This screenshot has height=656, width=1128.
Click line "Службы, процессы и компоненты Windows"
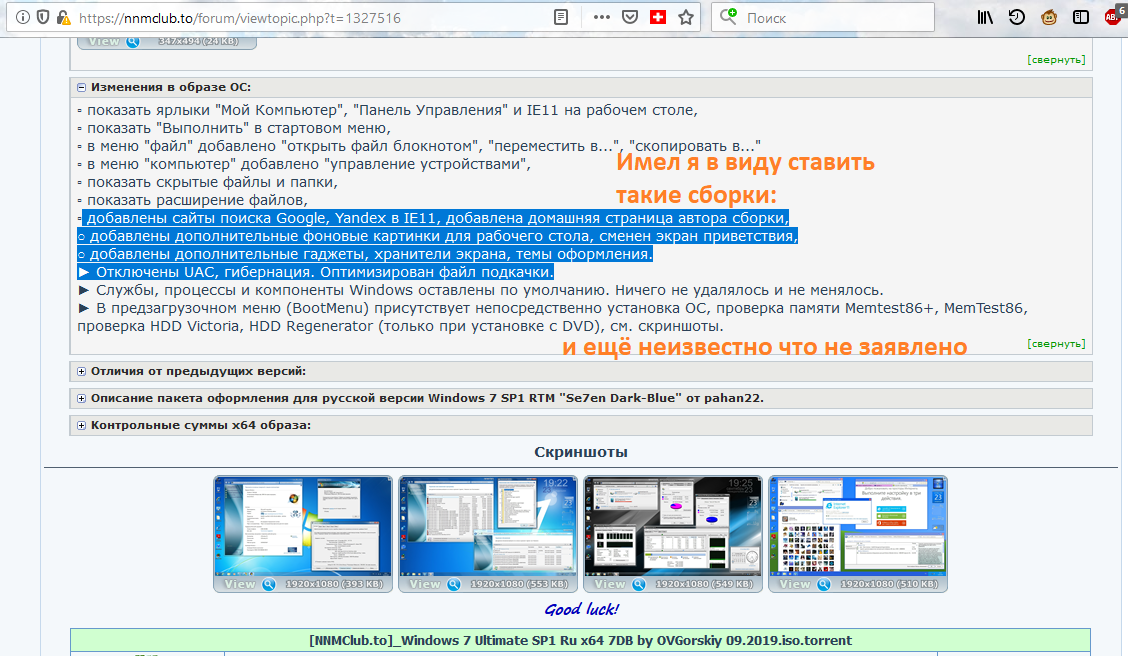click(481, 290)
